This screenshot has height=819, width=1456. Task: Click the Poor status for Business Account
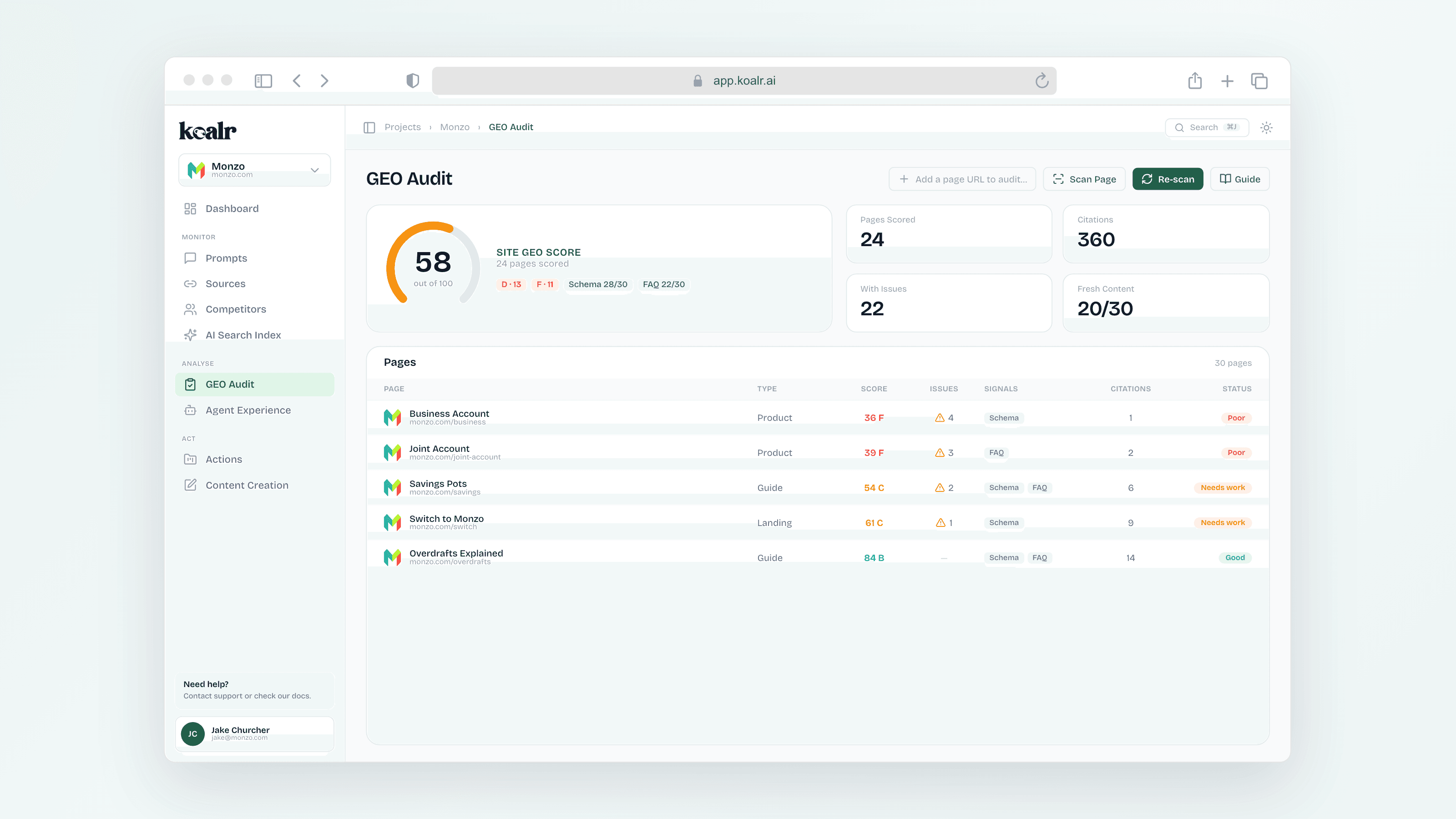click(x=1236, y=418)
